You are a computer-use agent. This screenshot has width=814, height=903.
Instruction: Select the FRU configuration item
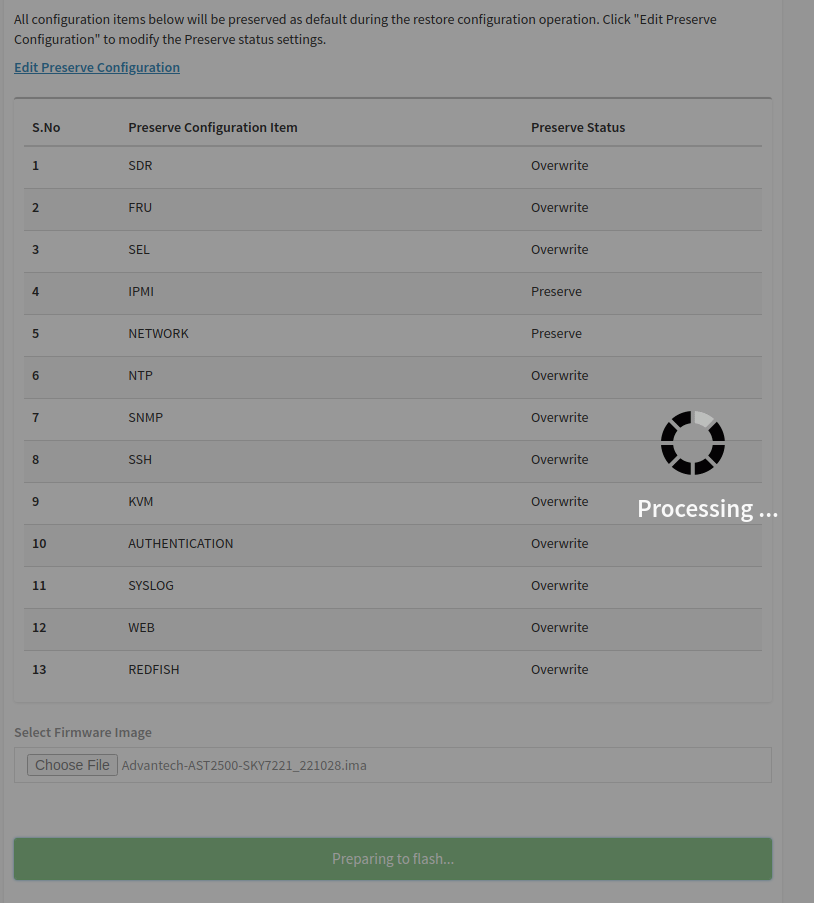(140, 207)
